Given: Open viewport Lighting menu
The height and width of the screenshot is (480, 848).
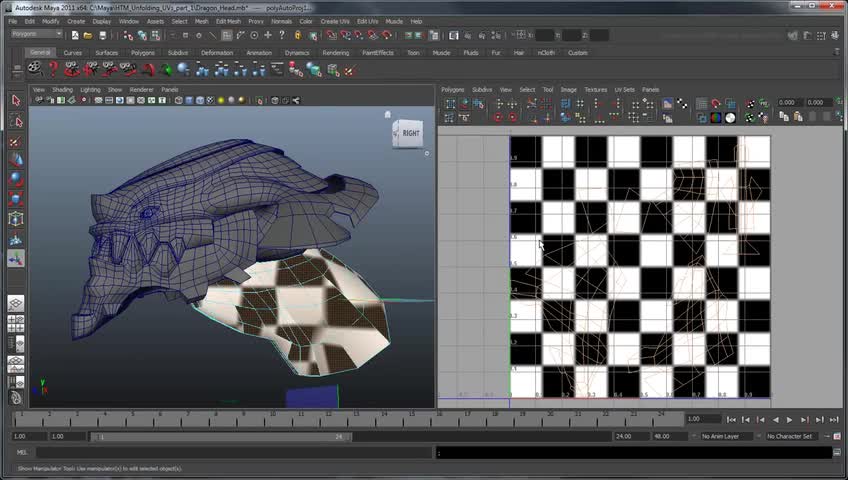Looking at the screenshot, I should click(x=90, y=90).
